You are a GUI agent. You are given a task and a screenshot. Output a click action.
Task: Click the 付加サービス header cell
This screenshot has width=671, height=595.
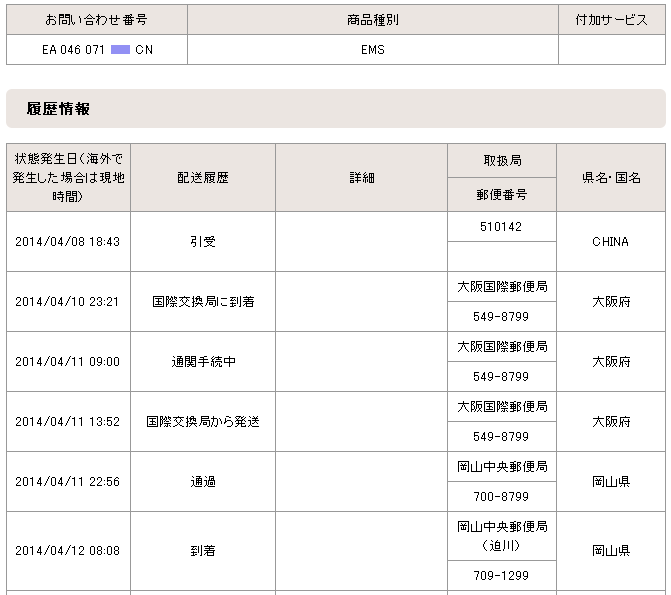click(611, 20)
